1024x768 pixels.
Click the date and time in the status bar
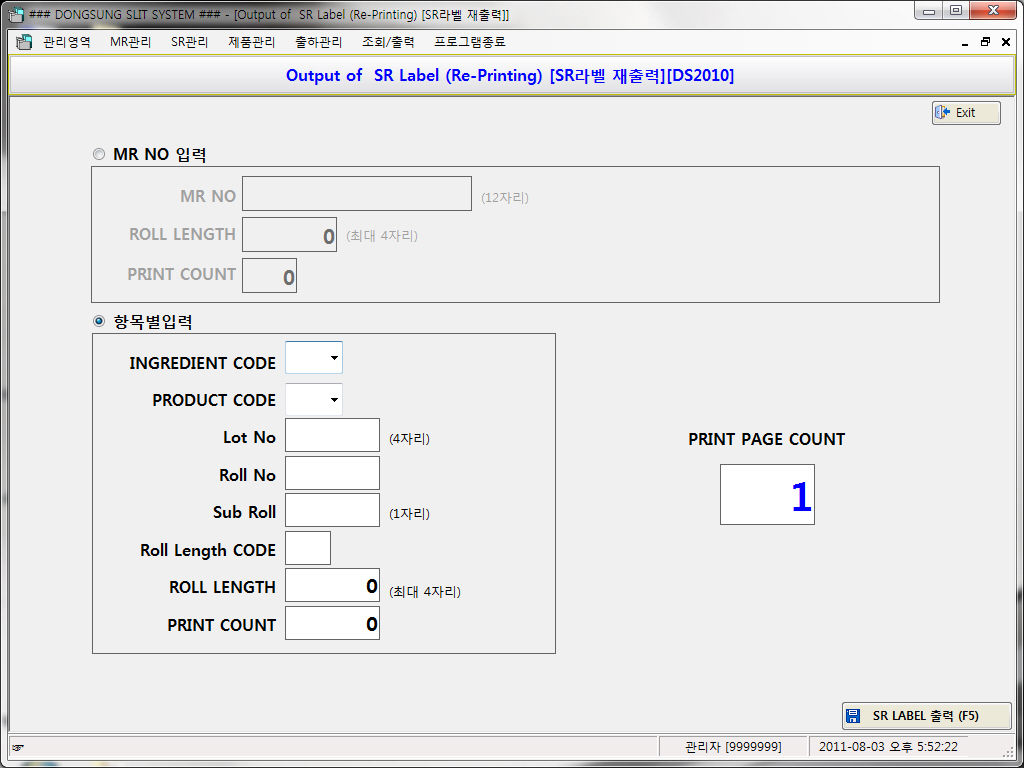click(888, 746)
